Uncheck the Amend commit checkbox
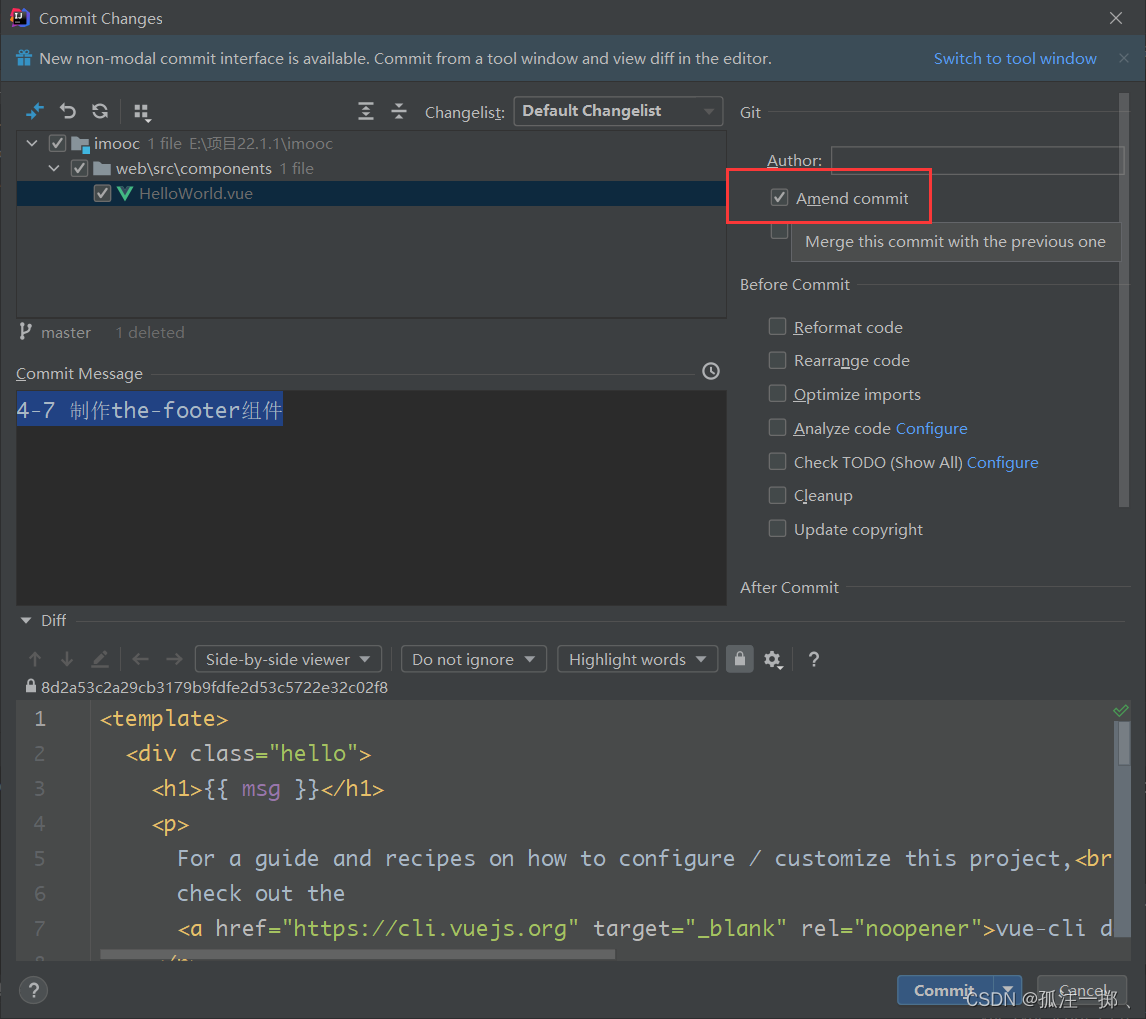Screen dimensions: 1146x1019 coord(779,197)
